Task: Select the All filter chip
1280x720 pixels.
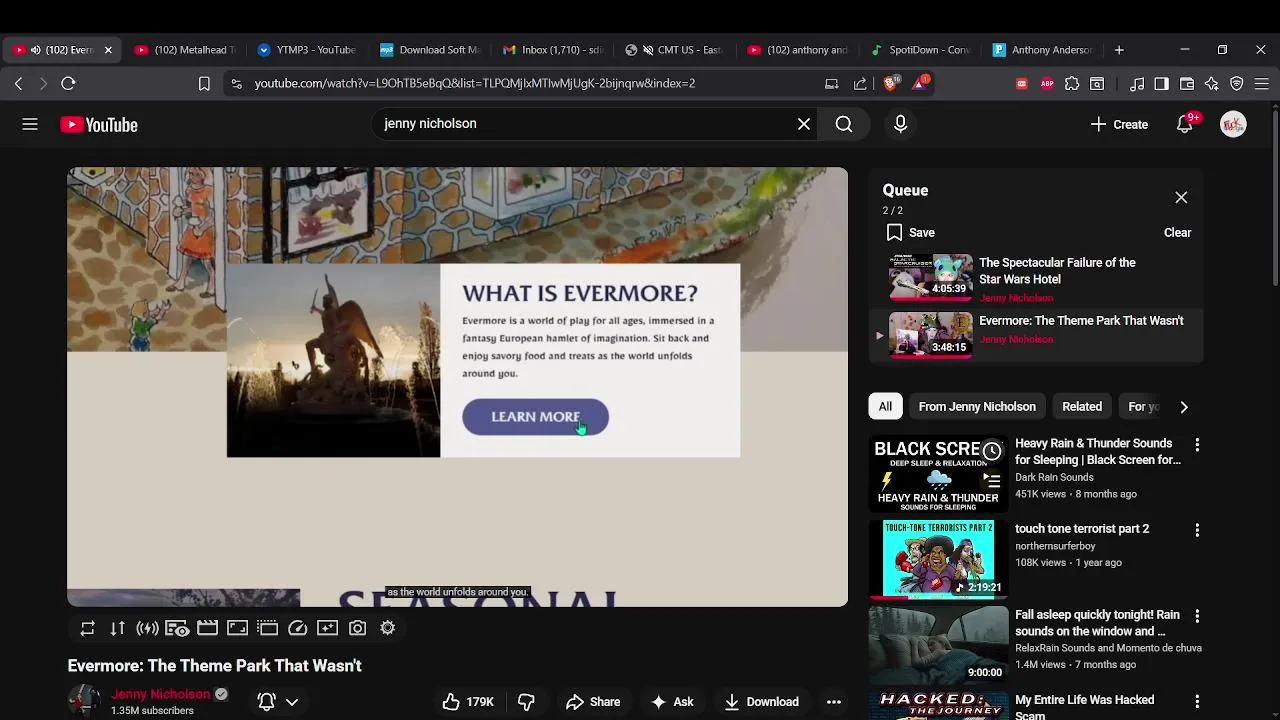Action: pos(885,407)
